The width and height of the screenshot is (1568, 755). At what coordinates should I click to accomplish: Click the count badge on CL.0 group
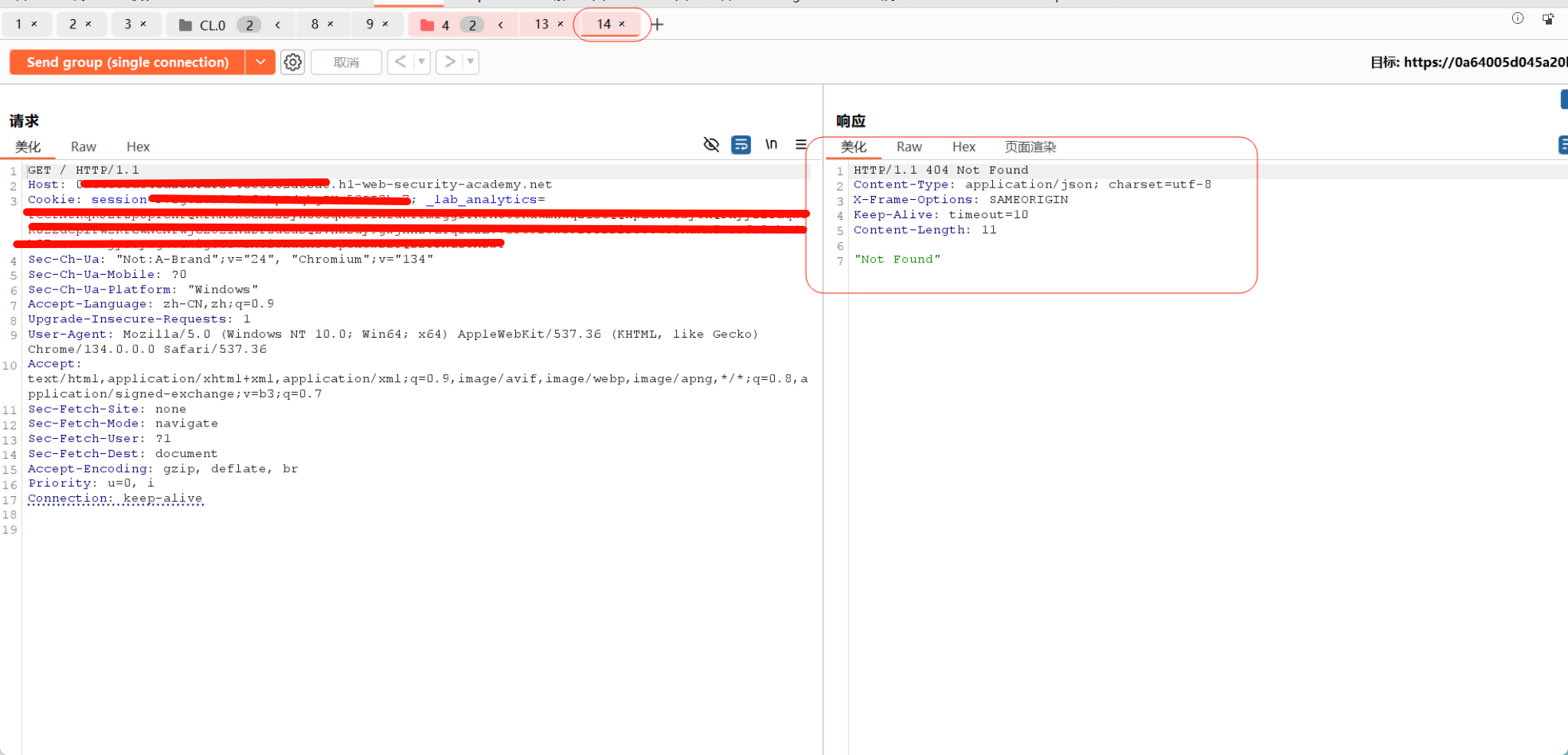coord(249,25)
